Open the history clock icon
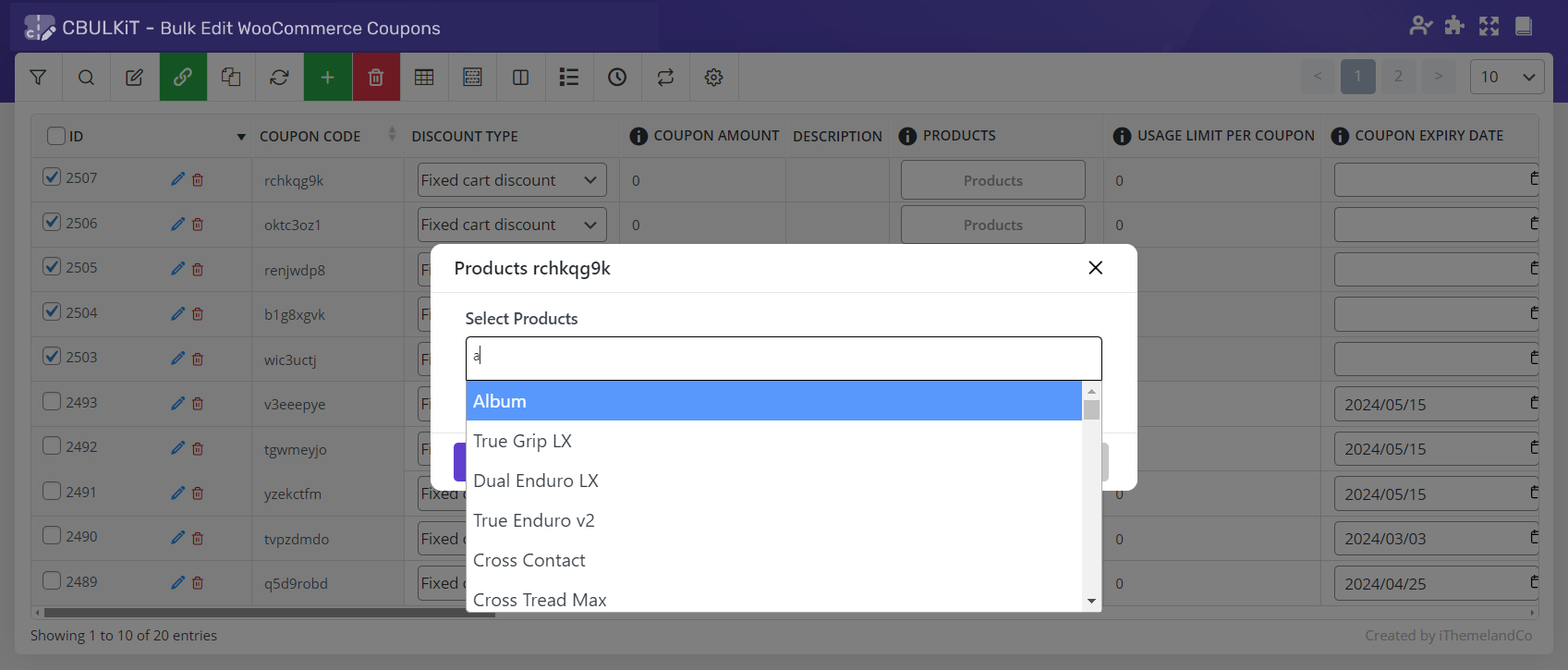This screenshot has height=670, width=1568. coord(617,78)
